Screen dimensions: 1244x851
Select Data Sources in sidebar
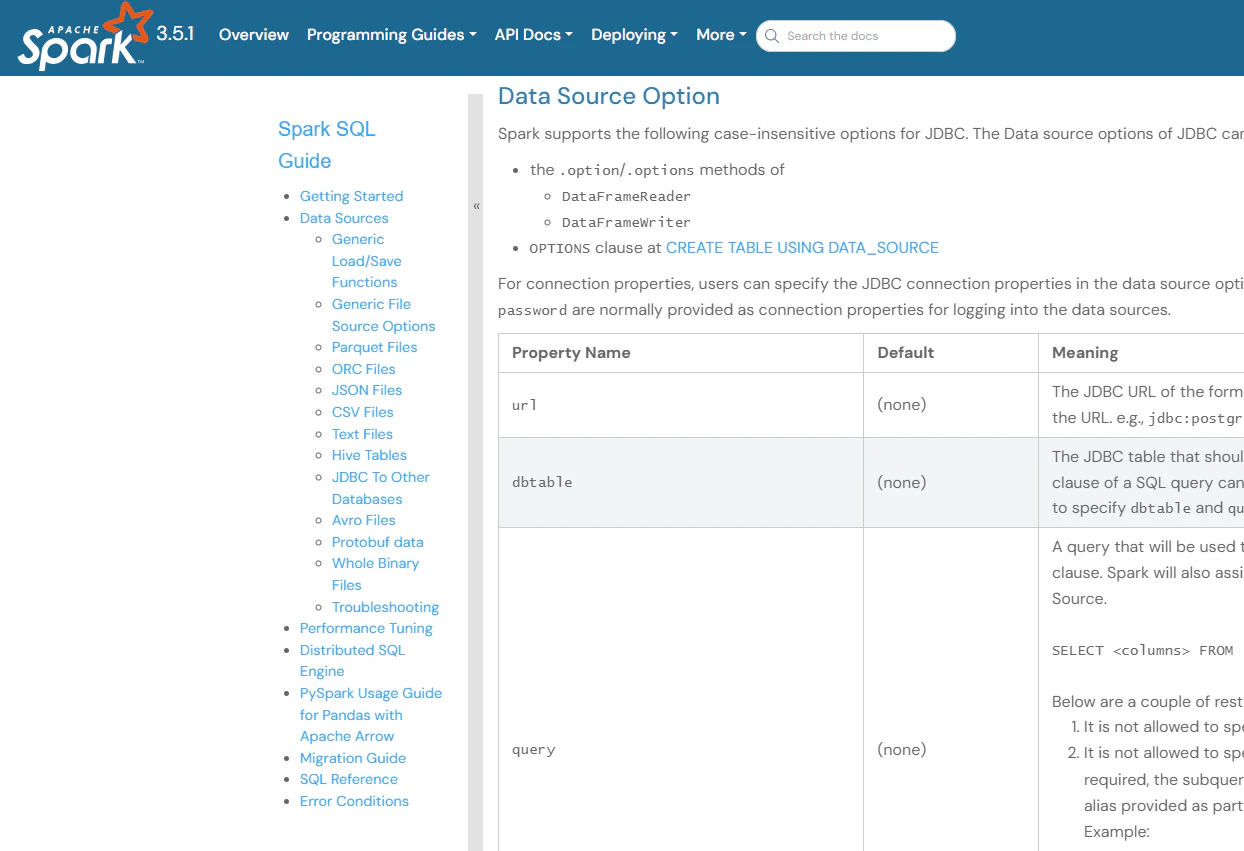[x=344, y=218]
